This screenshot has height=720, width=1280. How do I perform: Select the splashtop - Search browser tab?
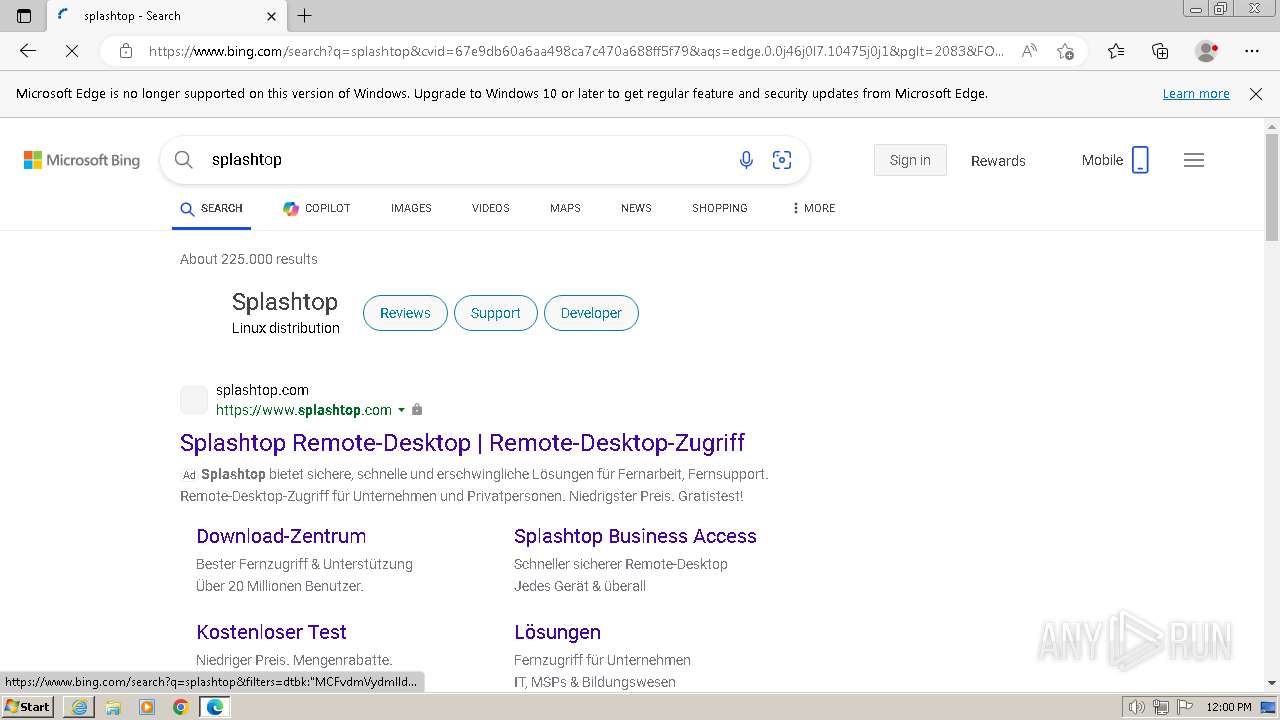point(168,15)
